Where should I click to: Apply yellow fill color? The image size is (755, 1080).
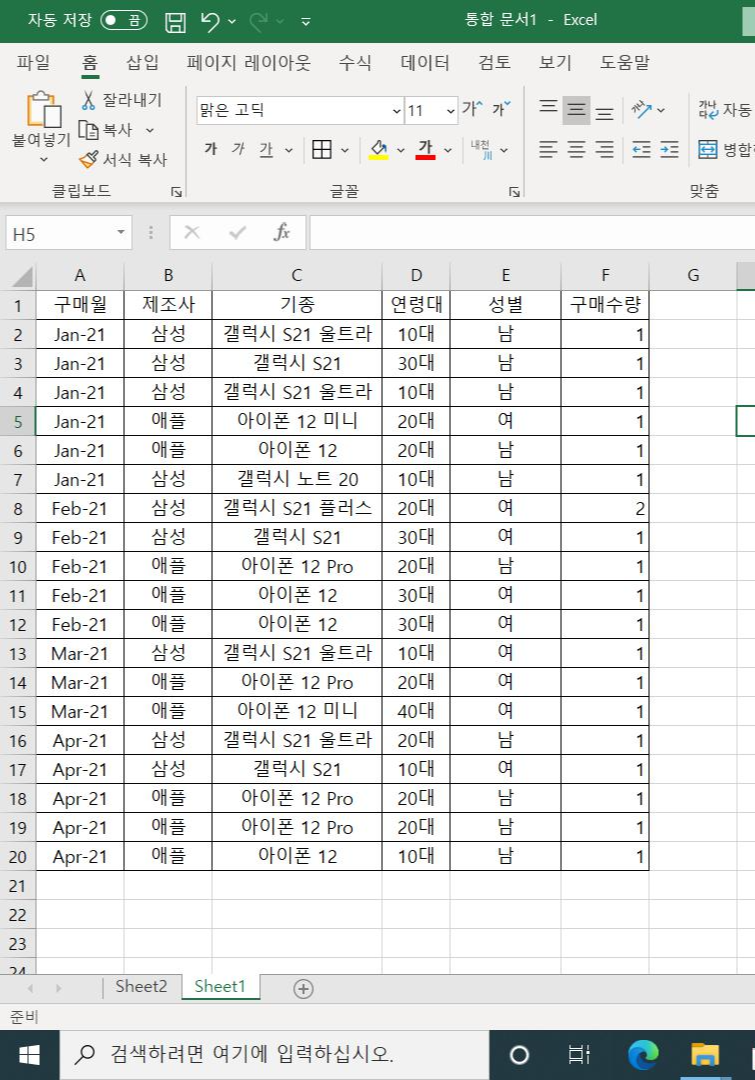coord(378,149)
